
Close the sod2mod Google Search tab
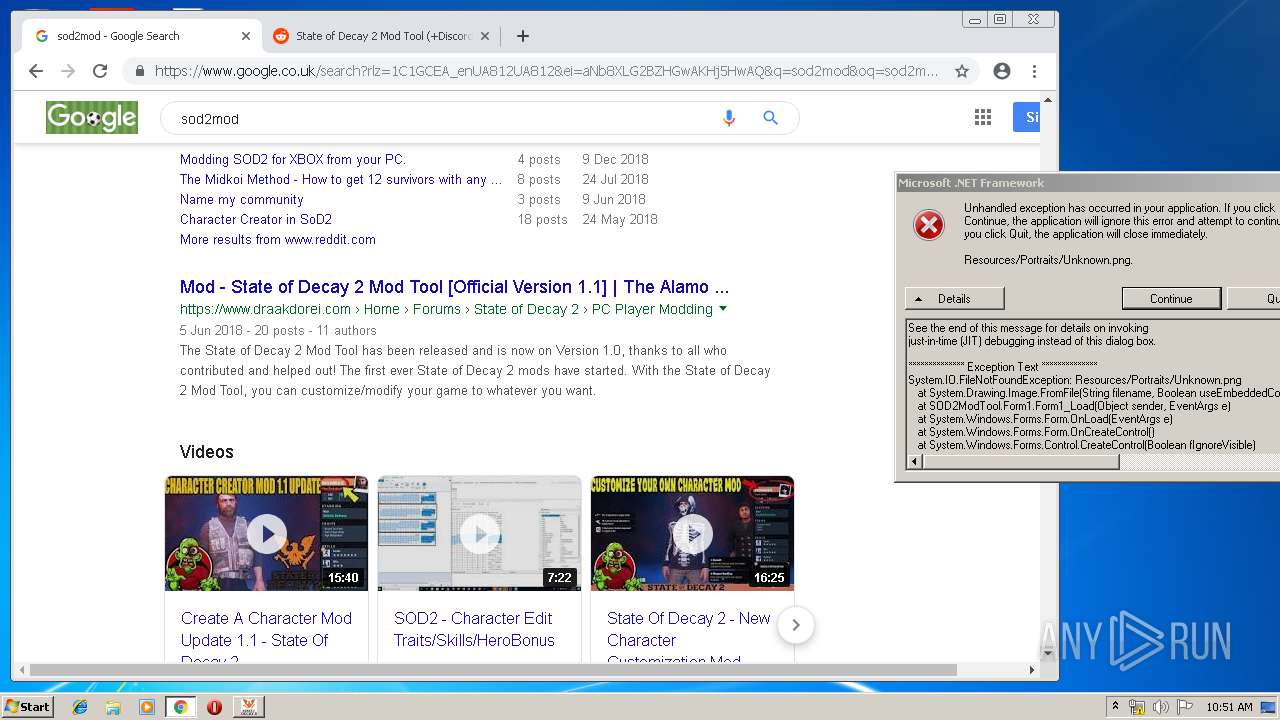point(246,36)
